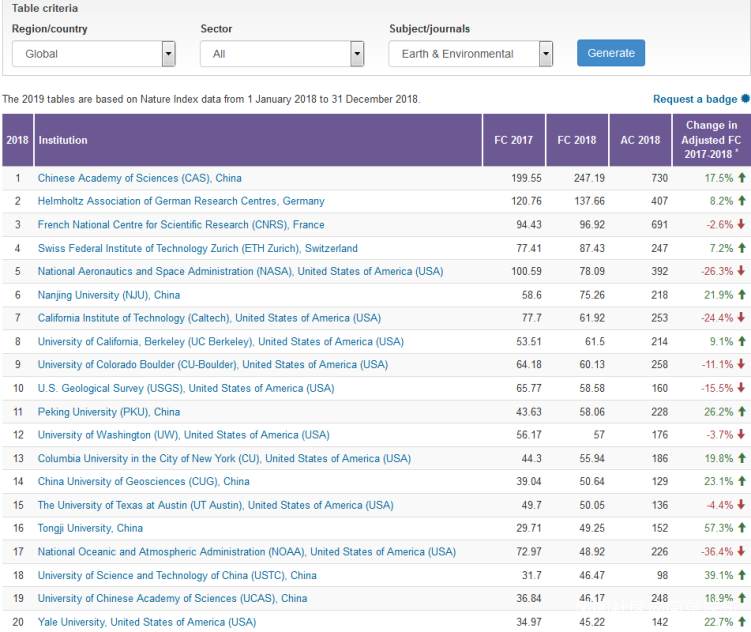Open Yale University institution page
Screen dimensions: 751x632
(x=147, y=622)
